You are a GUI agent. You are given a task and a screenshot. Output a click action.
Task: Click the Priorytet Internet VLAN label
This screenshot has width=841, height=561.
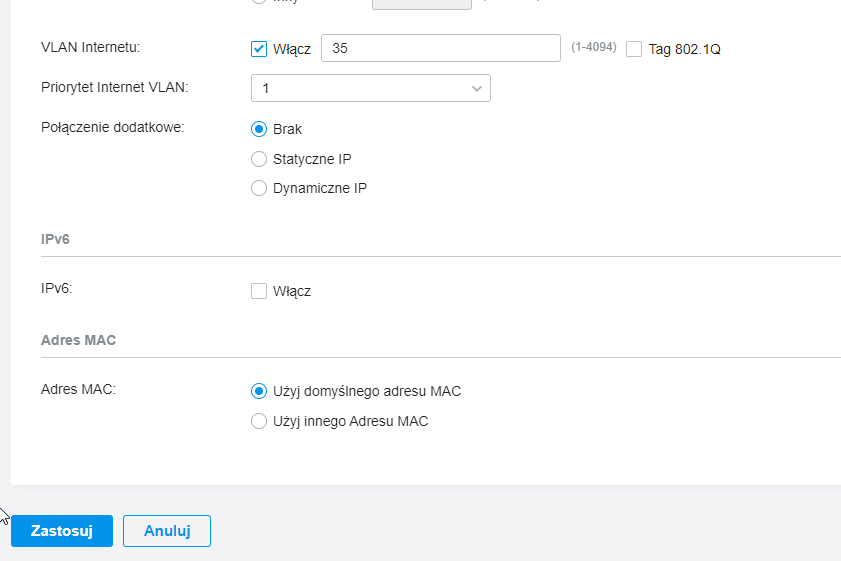coord(114,87)
